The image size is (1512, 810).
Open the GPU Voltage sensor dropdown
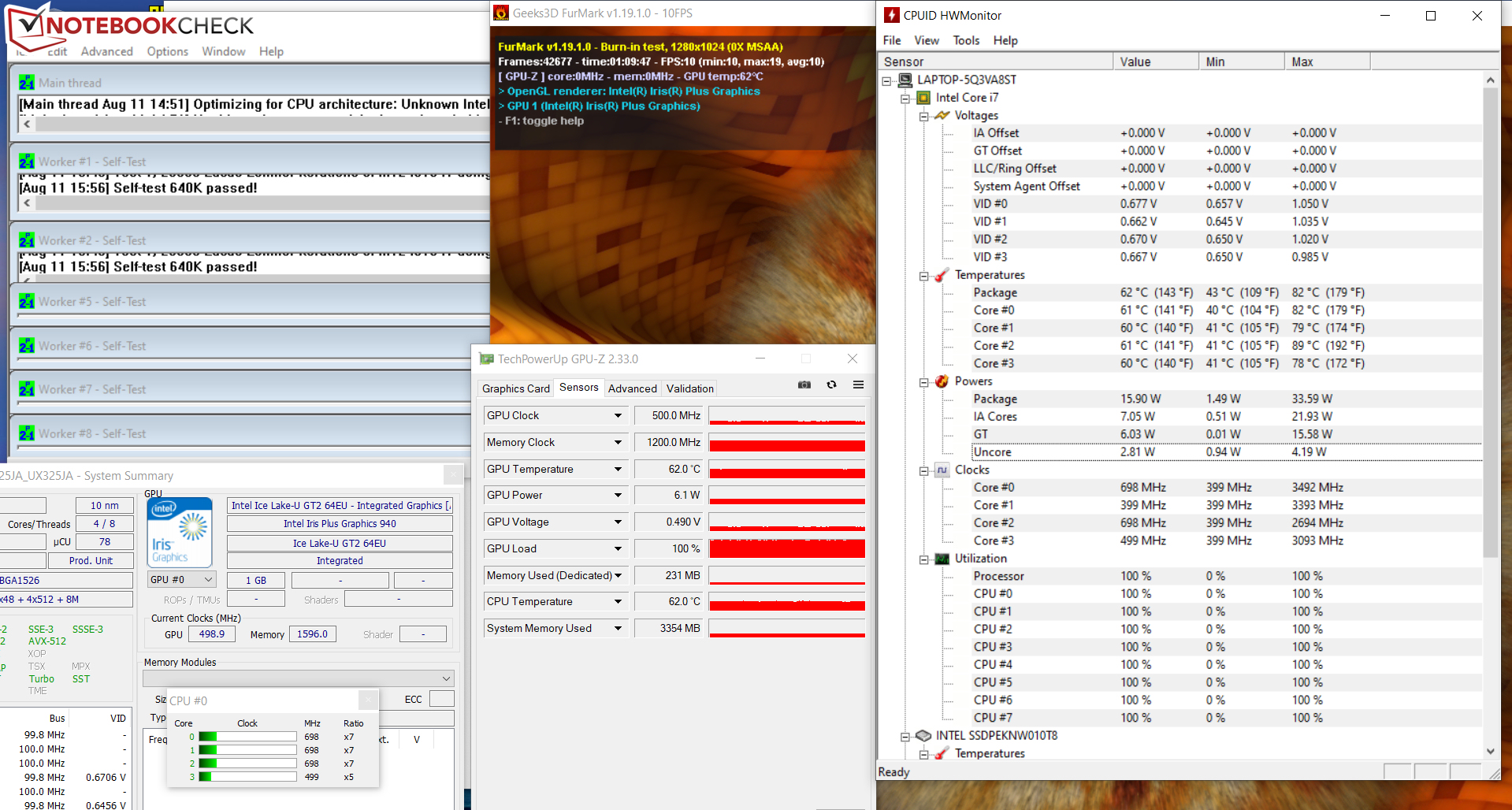(618, 522)
